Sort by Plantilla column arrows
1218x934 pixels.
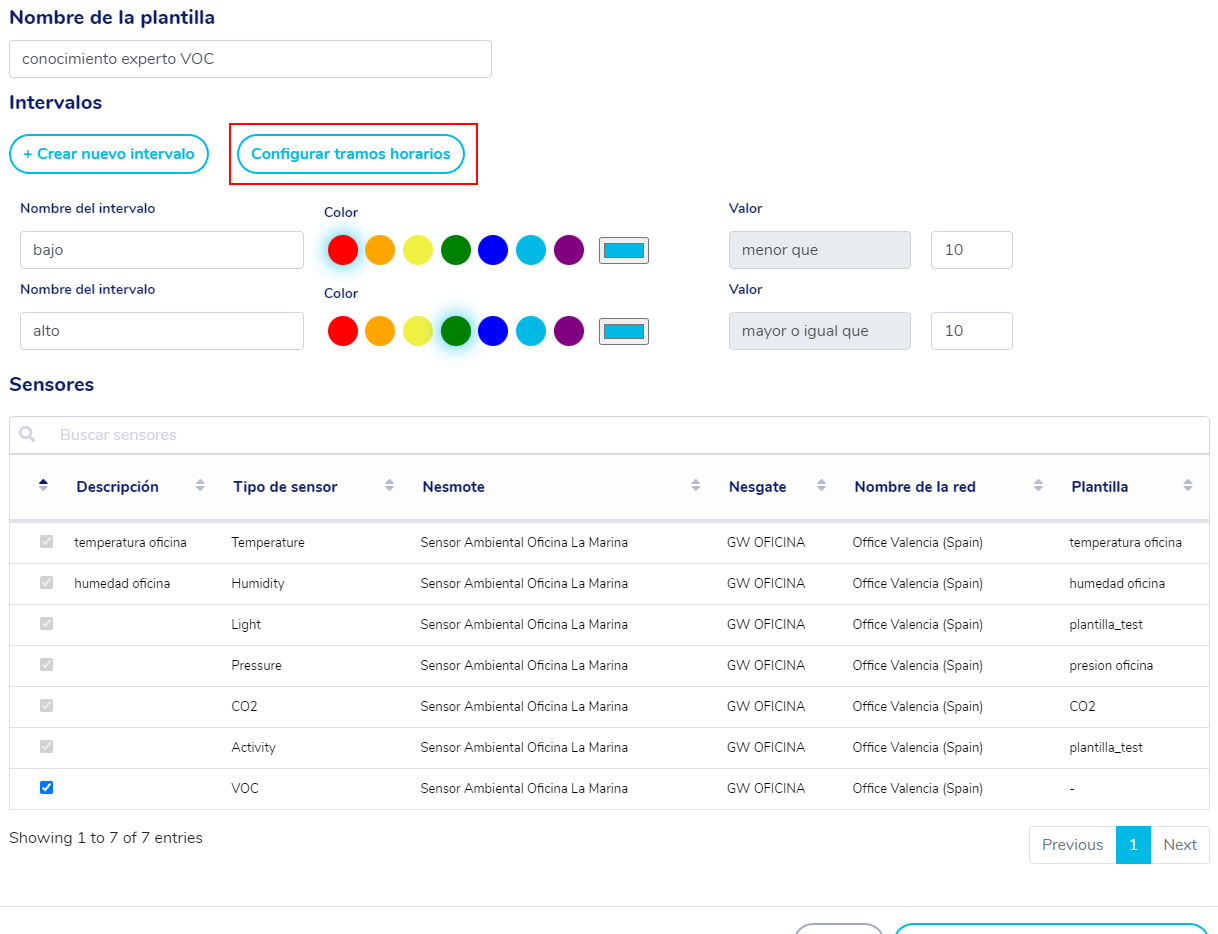tap(1187, 486)
